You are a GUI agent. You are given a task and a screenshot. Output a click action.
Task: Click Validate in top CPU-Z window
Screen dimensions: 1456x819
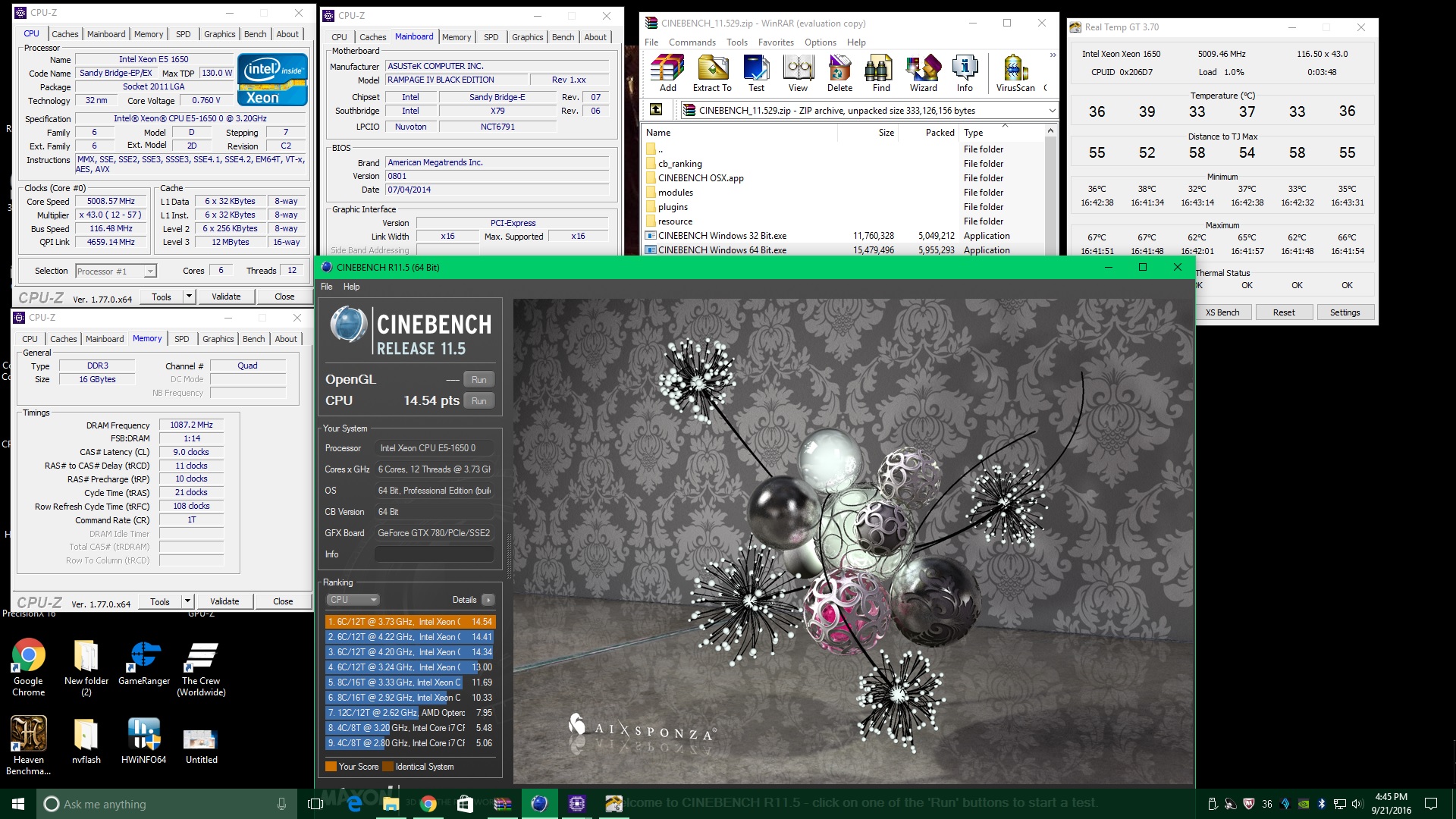[x=226, y=297]
